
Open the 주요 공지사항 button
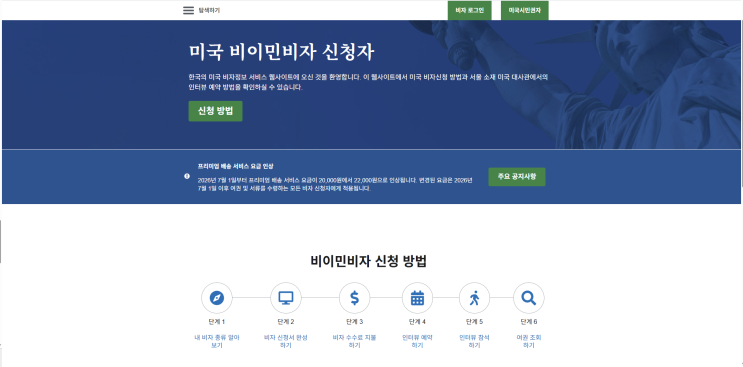(x=517, y=177)
